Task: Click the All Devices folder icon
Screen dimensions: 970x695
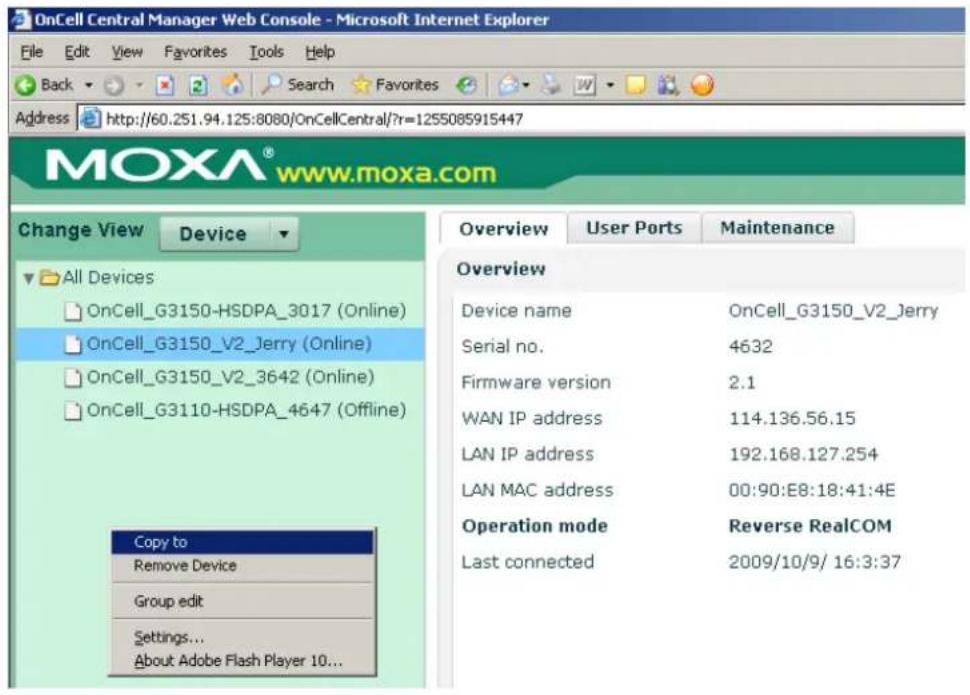Action: tap(49, 277)
